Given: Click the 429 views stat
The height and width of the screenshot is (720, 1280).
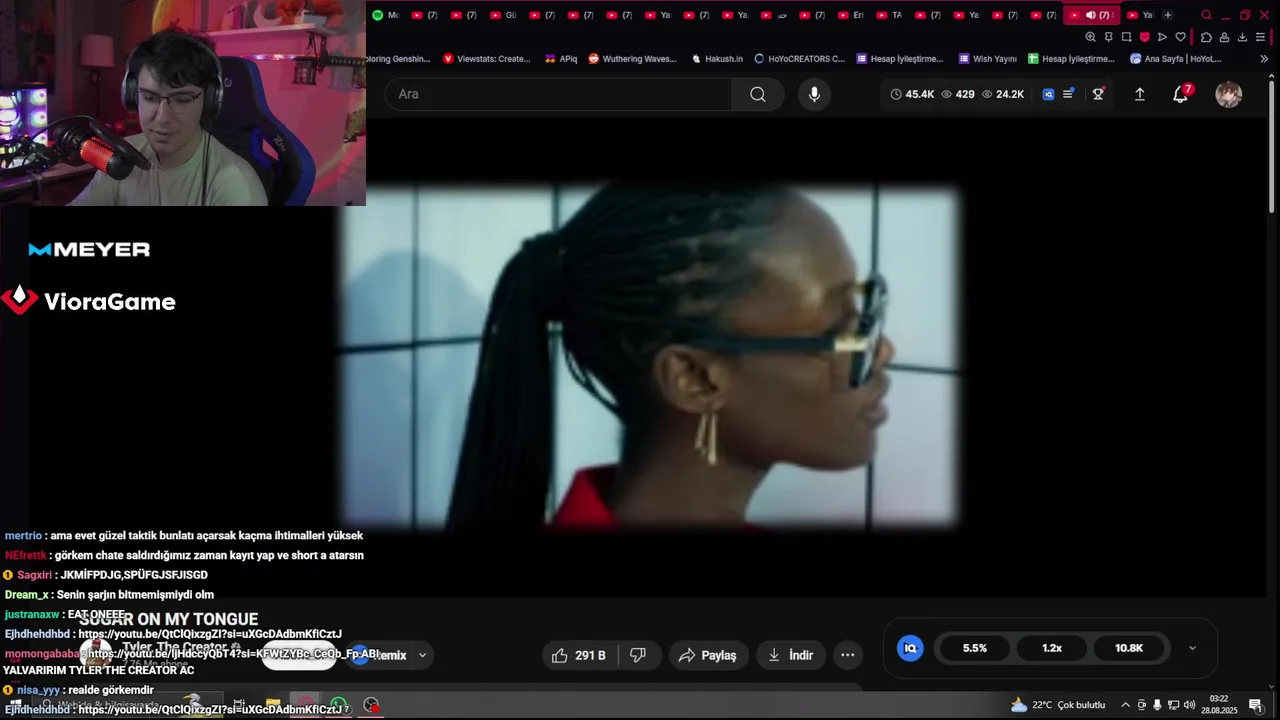Looking at the screenshot, I should click(x=958, y=94).
